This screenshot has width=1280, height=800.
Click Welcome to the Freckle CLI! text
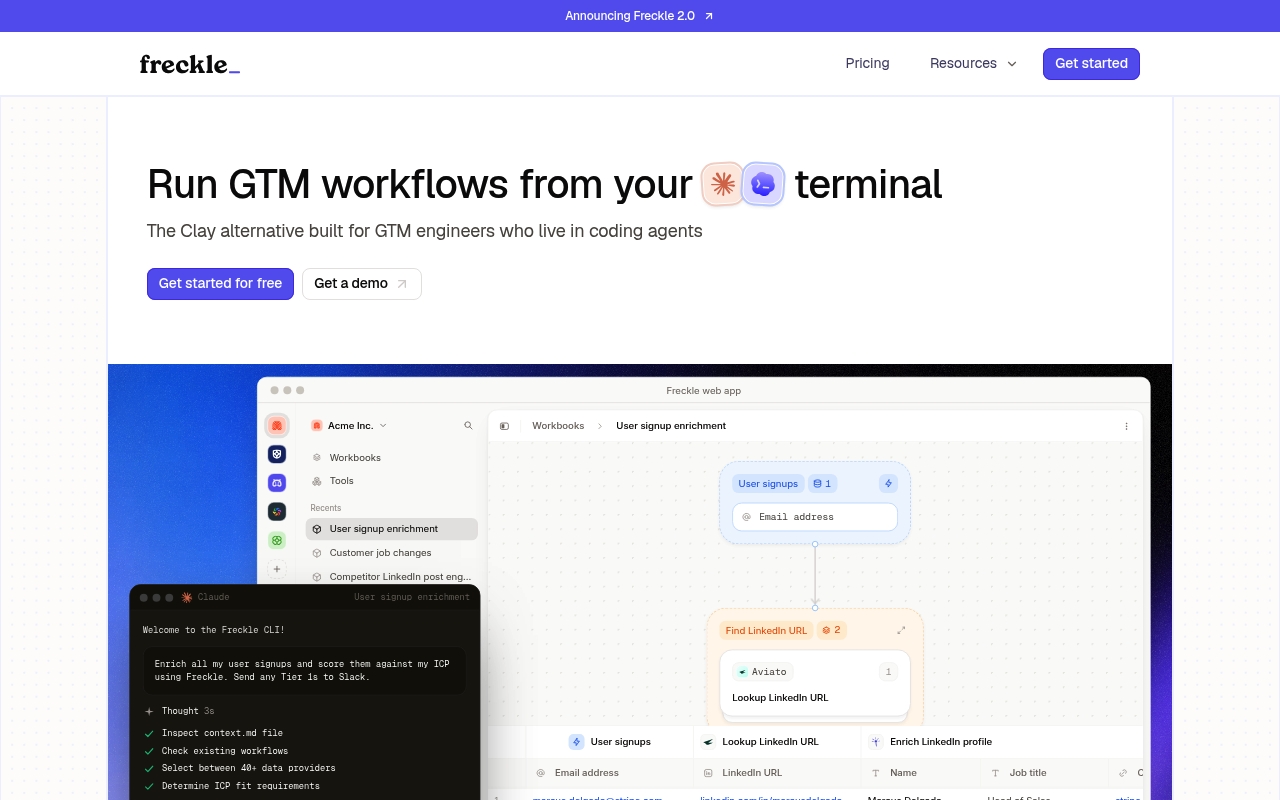click(213, 630)
